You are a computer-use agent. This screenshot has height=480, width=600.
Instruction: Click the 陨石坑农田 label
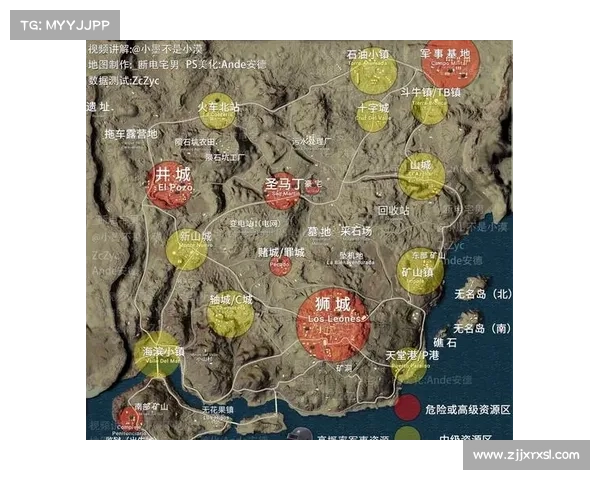[x=194, y=142]
